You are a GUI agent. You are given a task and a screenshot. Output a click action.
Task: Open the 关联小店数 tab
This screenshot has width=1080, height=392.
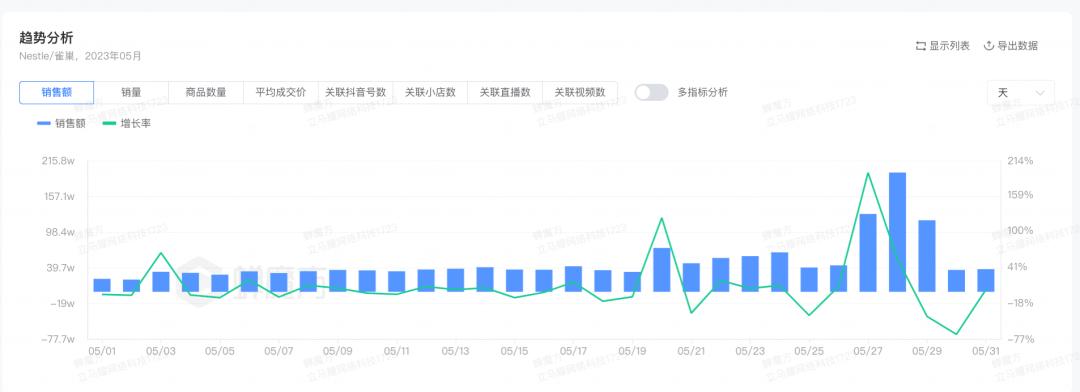pos(430,92)
